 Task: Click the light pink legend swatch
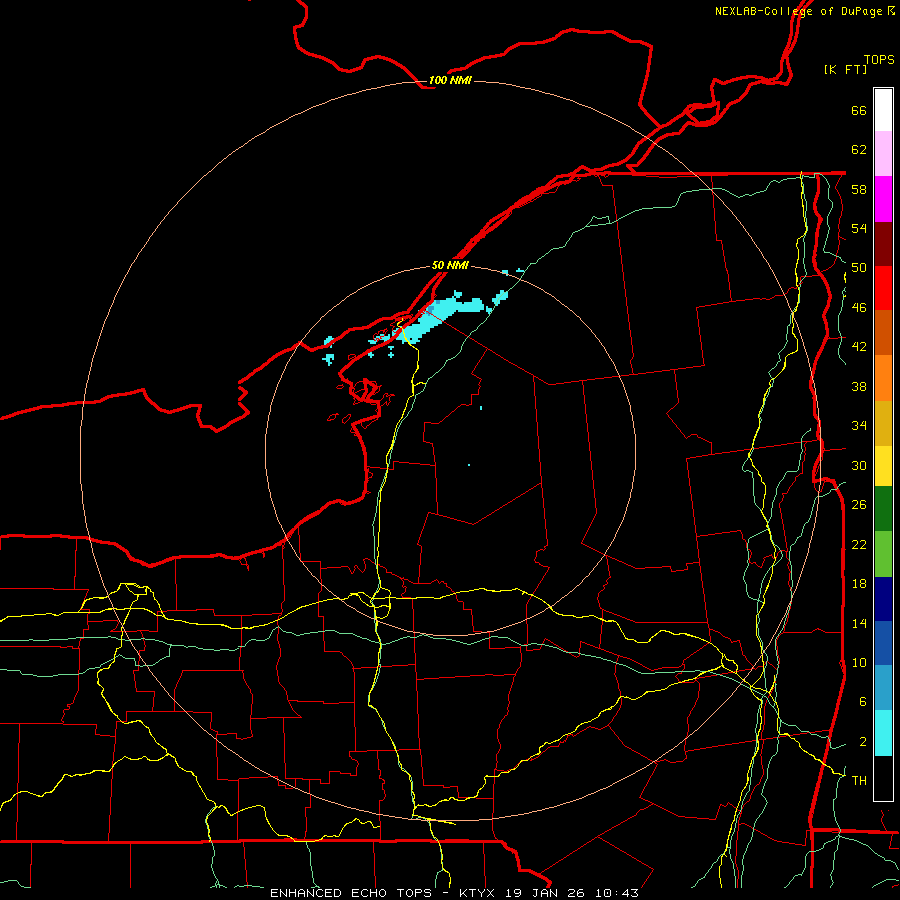(883, 153)
